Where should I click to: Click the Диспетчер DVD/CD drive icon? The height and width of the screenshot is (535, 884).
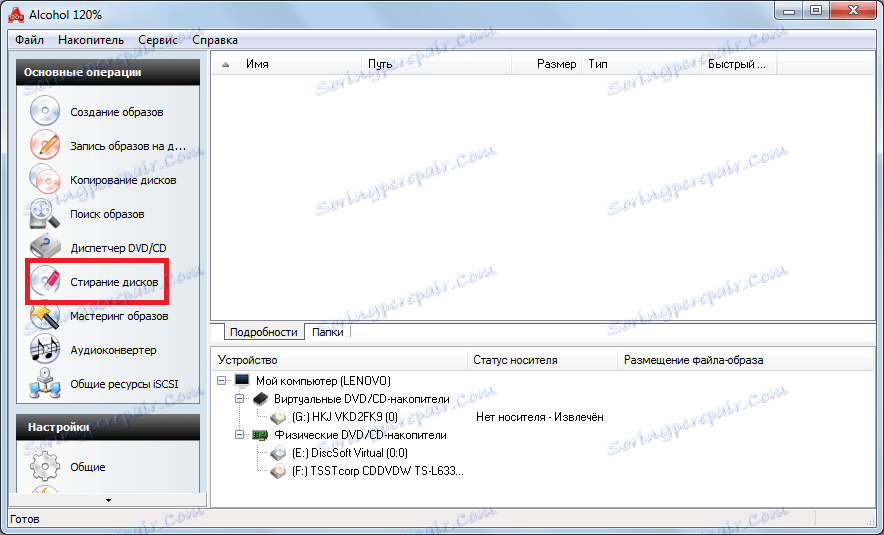point(45,247)
